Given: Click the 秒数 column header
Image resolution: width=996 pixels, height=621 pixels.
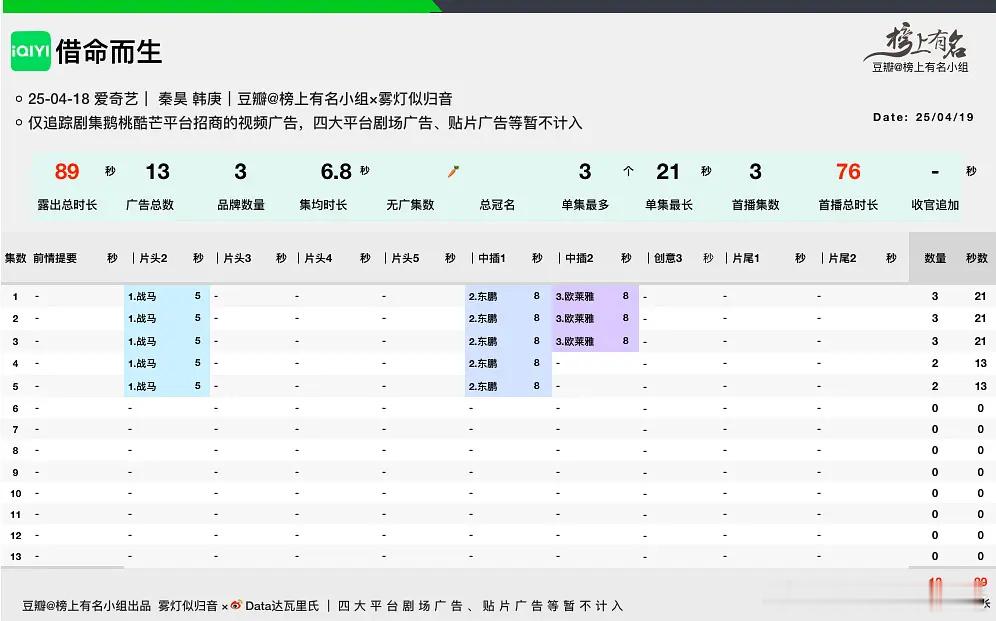Looking at the screenshot, I should 976,258.
